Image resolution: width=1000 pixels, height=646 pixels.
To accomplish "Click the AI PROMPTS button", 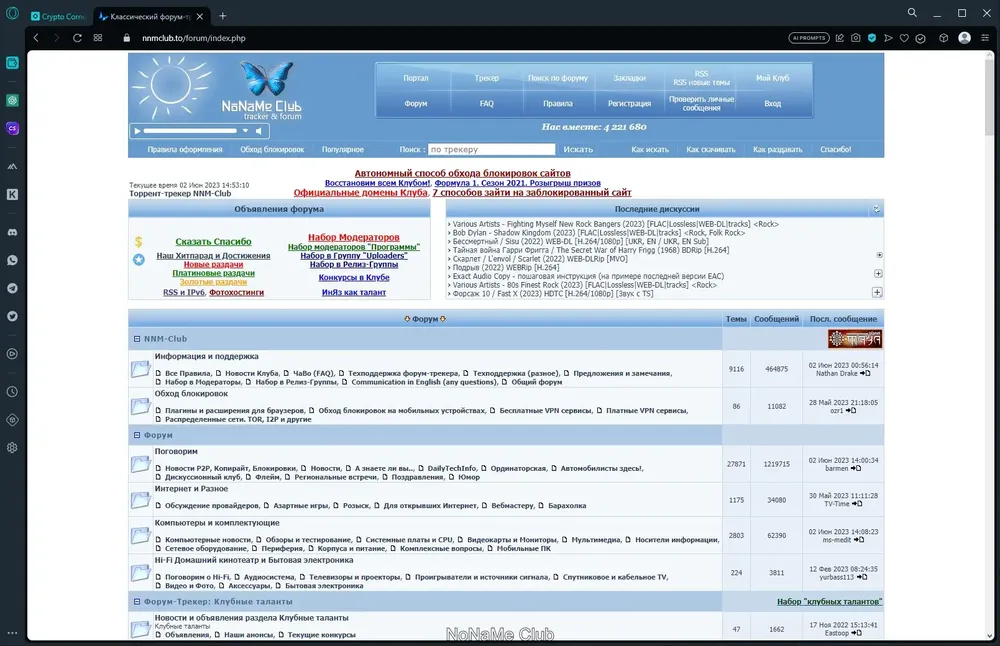I will click(809, 38).
